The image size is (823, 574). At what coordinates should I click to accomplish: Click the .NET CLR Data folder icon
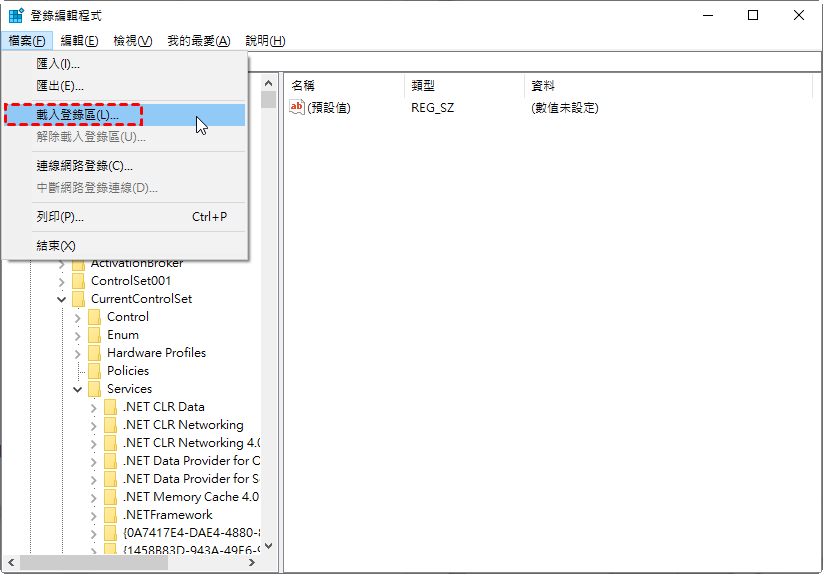(111, 407)
